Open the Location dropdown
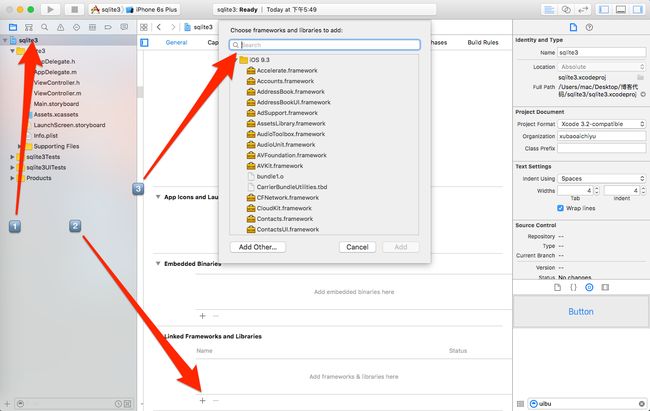 tap(601, 67)
